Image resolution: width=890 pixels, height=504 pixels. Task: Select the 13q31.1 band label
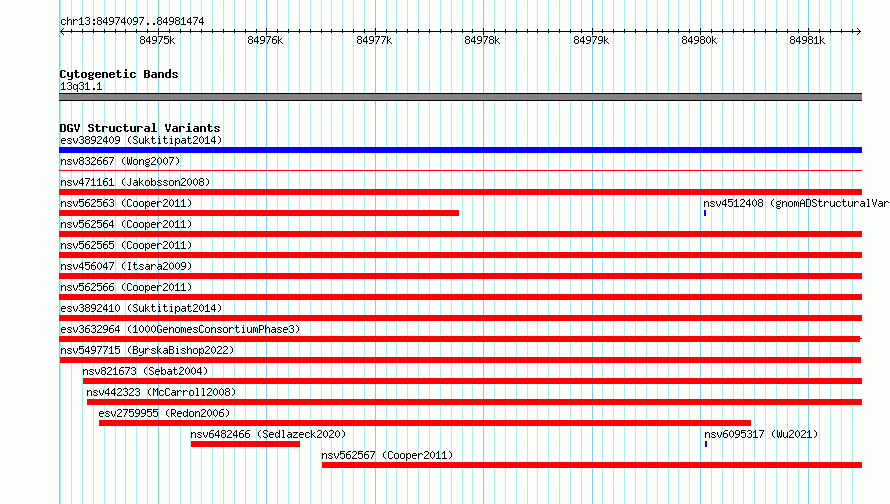click(81, 86)
